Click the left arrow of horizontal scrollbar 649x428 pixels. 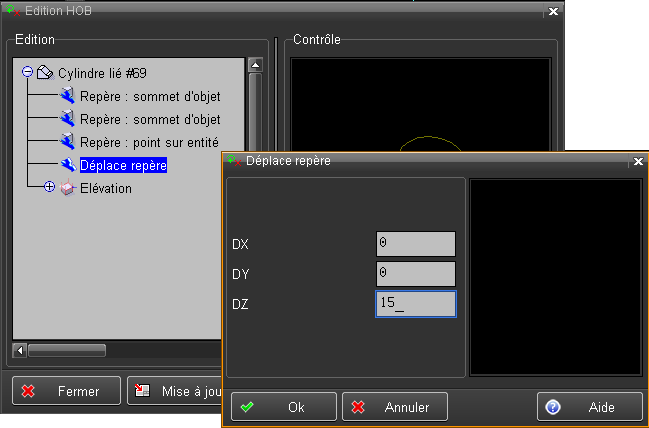20,351
